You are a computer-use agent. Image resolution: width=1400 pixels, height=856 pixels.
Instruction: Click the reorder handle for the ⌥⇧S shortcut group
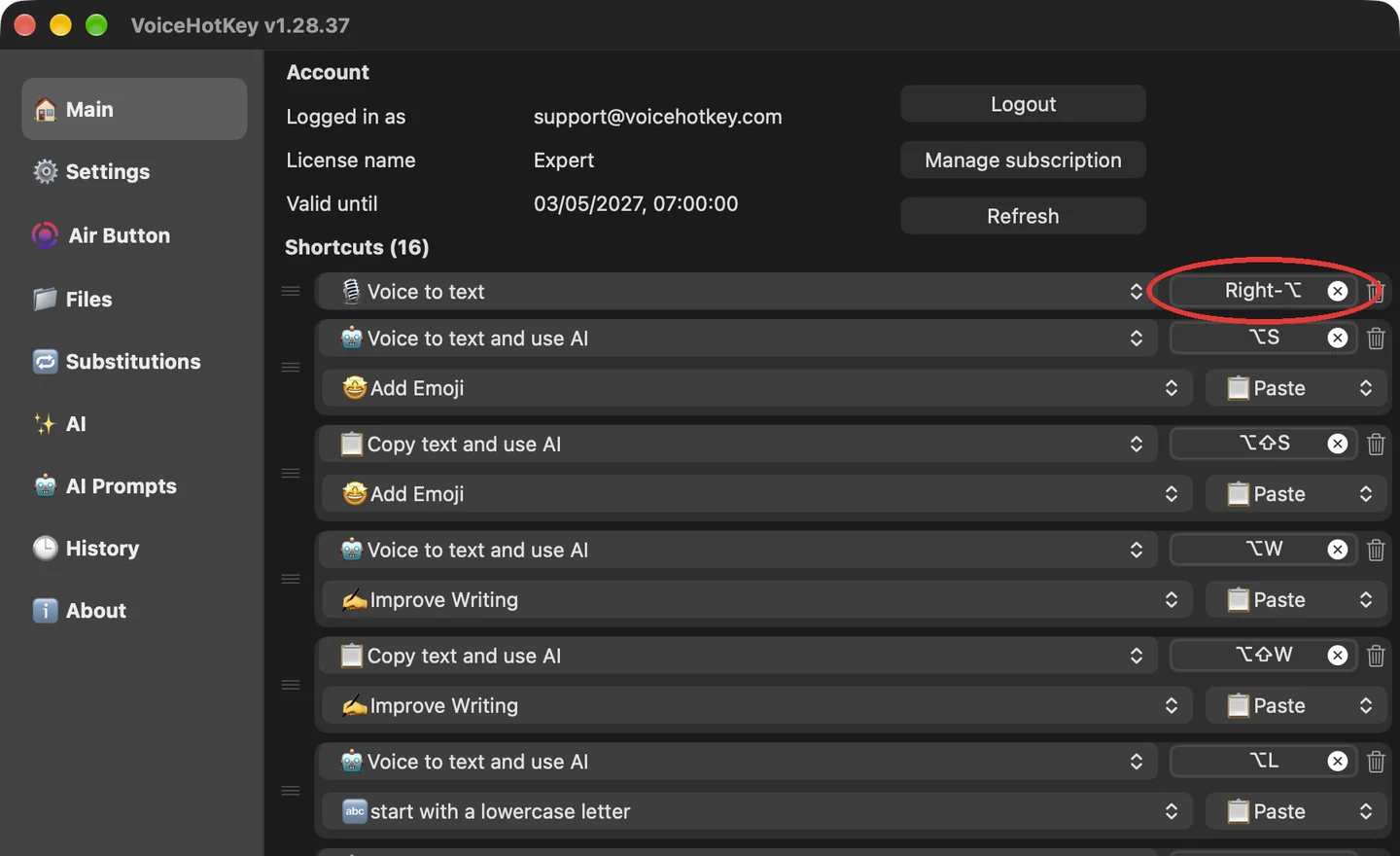(x=291, y=473)
